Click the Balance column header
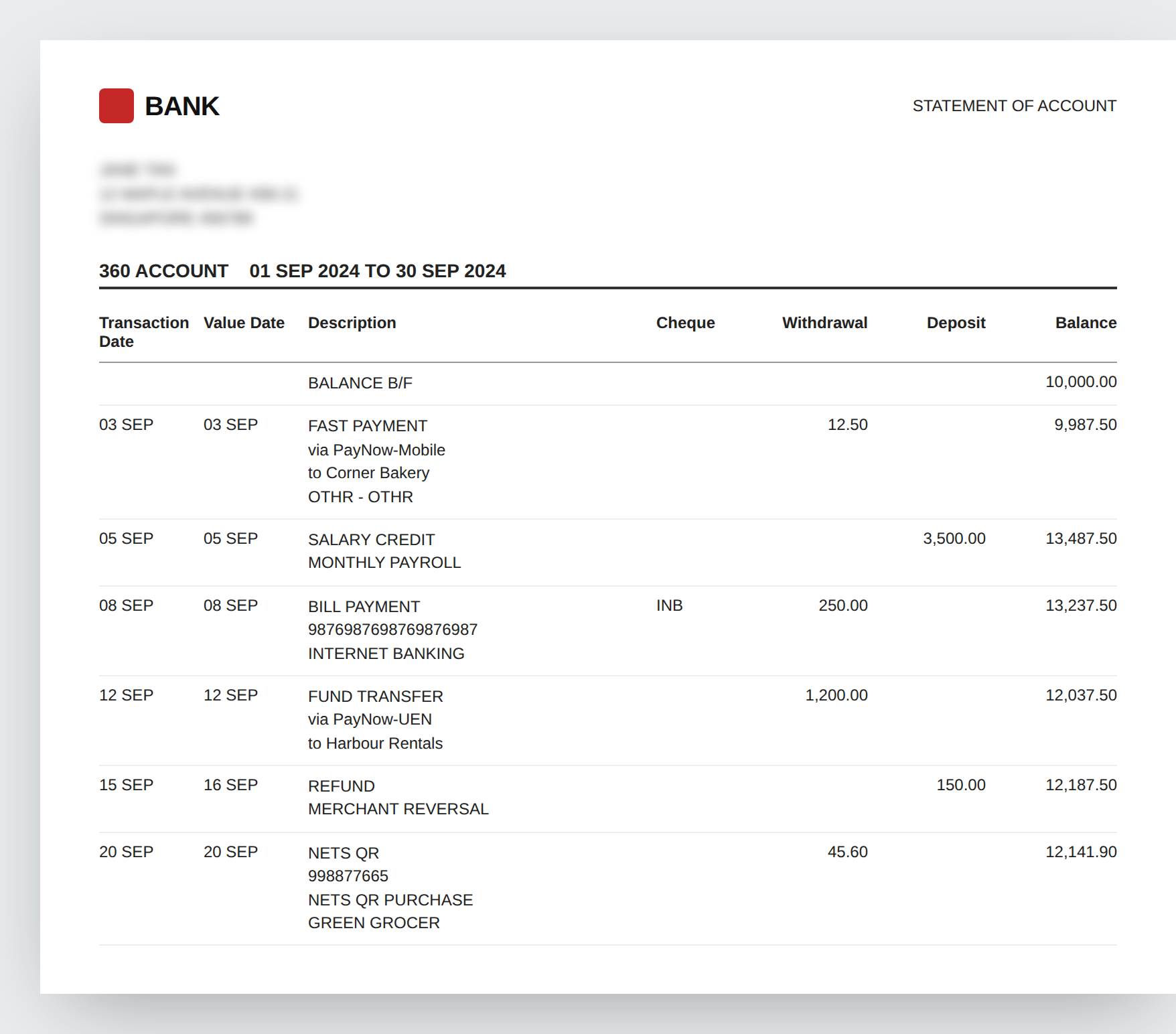 point(1086,323)
